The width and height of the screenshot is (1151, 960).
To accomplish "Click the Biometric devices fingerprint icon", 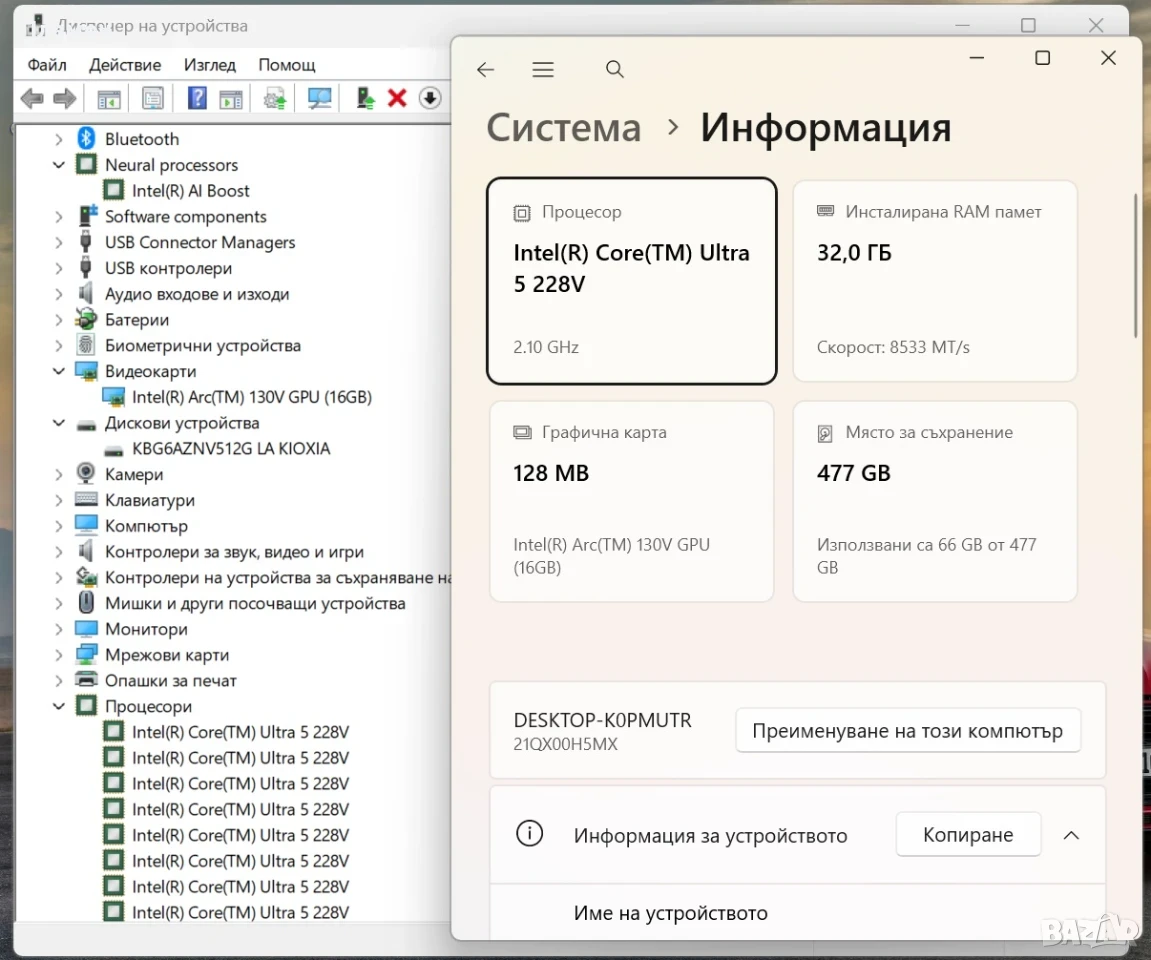I will [x=86, y=345].
